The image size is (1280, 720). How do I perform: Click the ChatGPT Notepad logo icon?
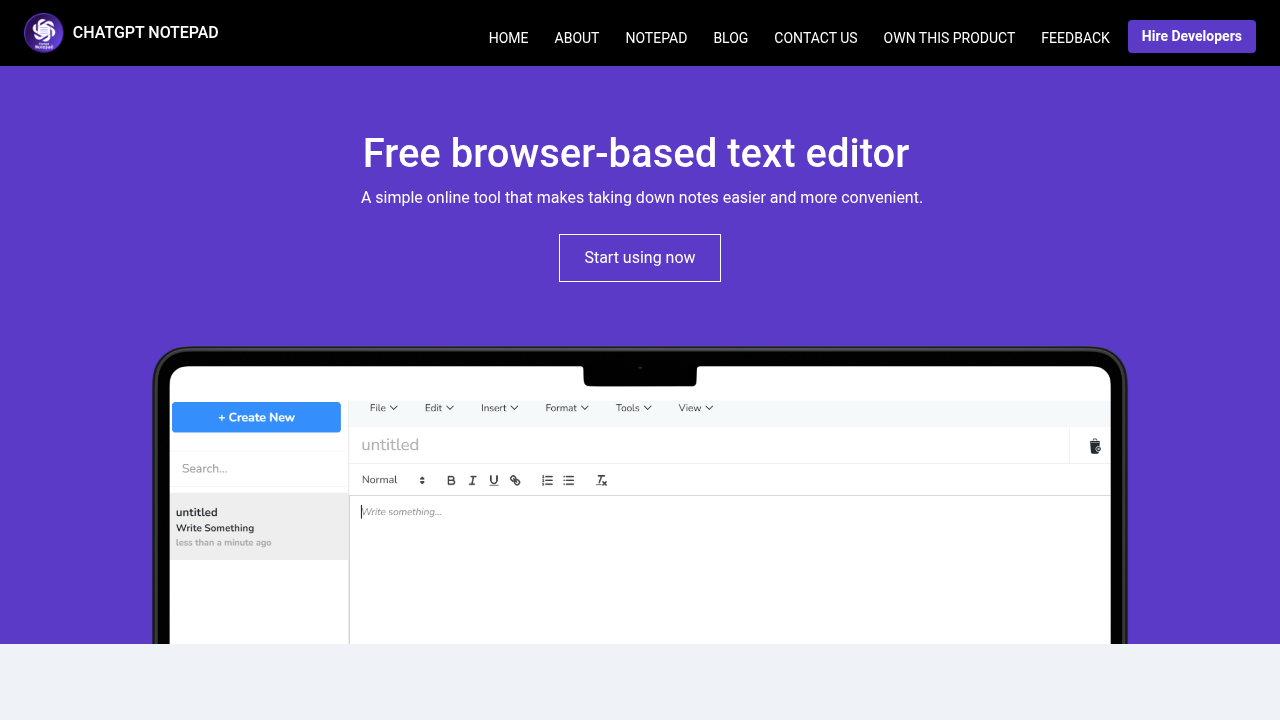44,33
